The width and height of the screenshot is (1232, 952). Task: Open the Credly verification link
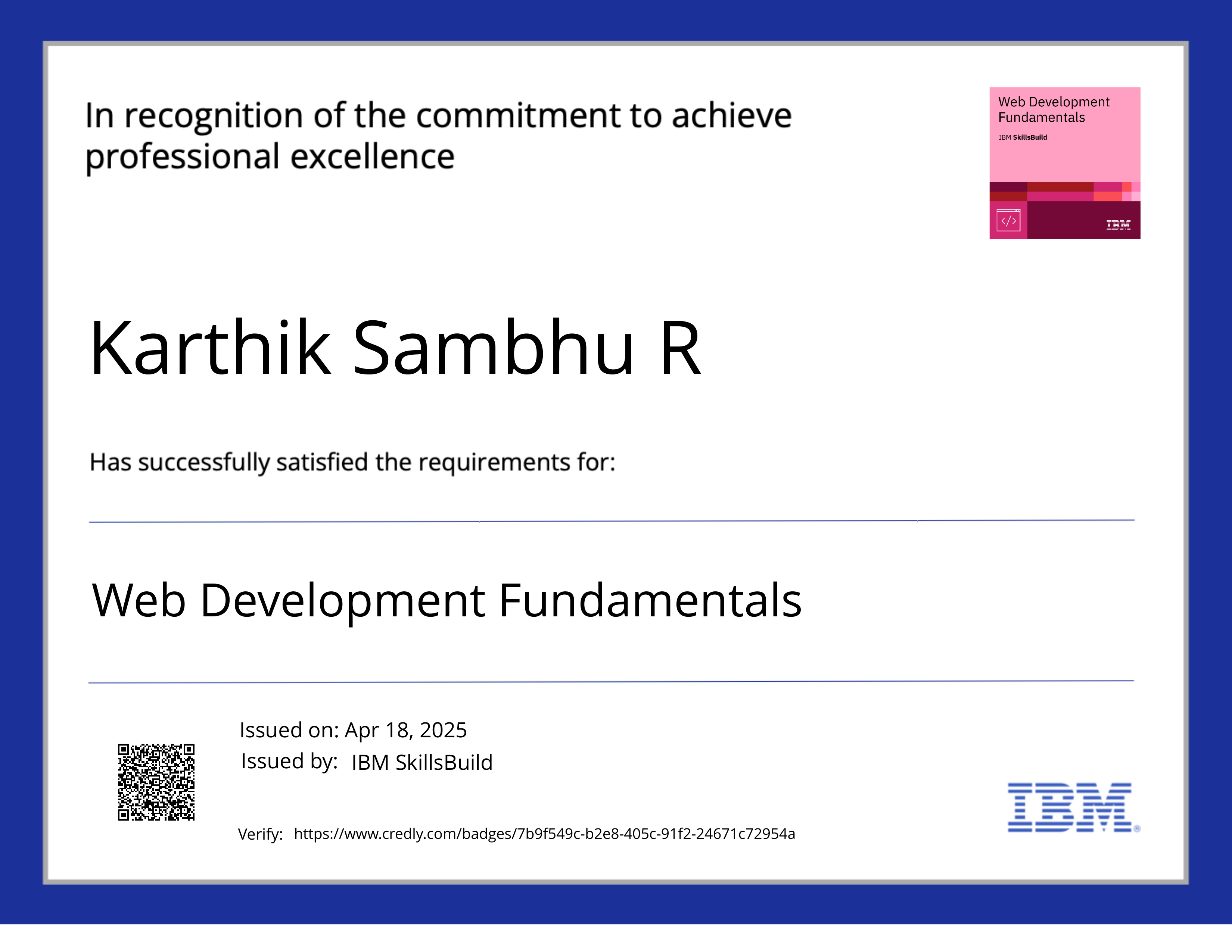(x=544, y=834)
